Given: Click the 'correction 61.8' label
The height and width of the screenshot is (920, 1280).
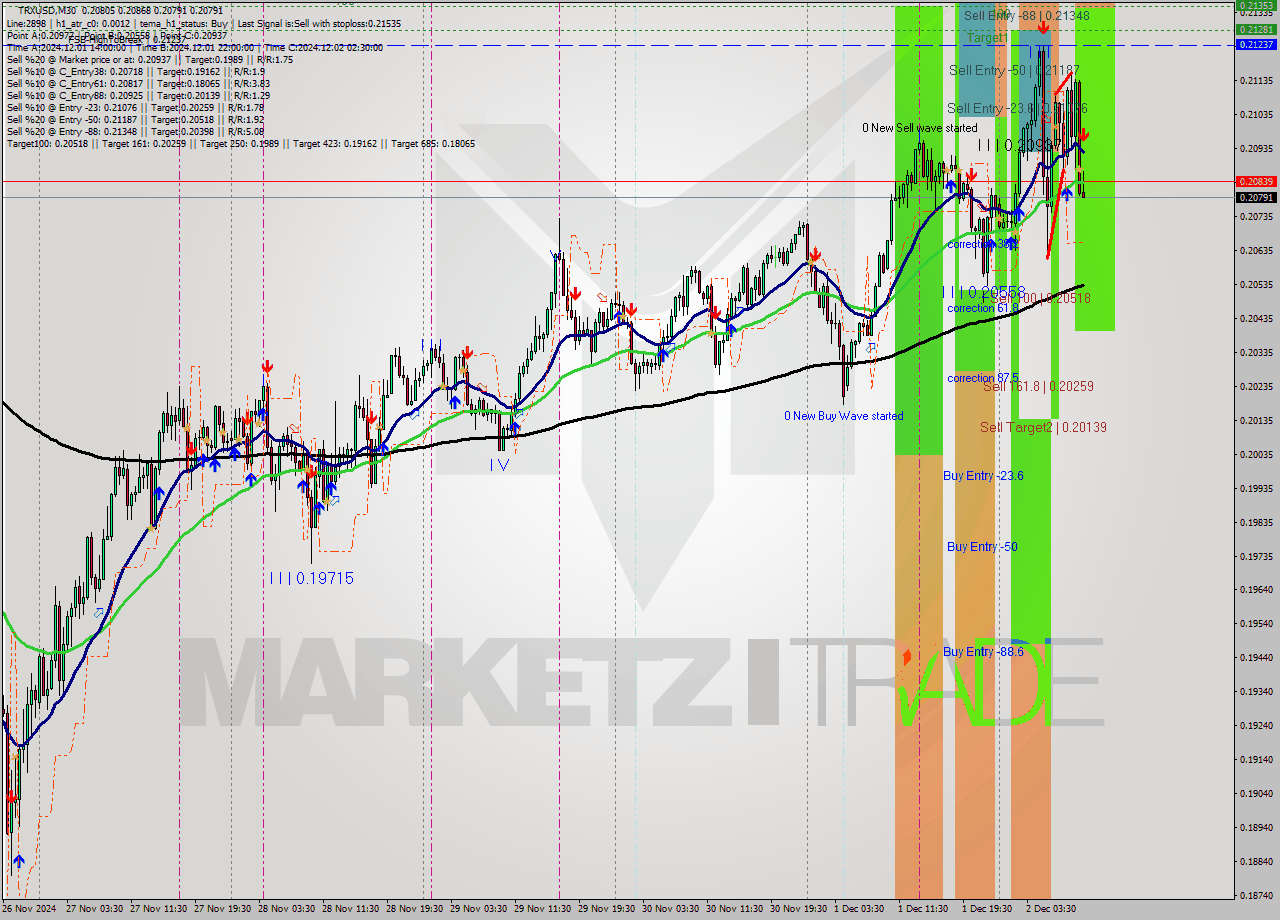Looking at the screenshot, I should [x=984, y=308].
